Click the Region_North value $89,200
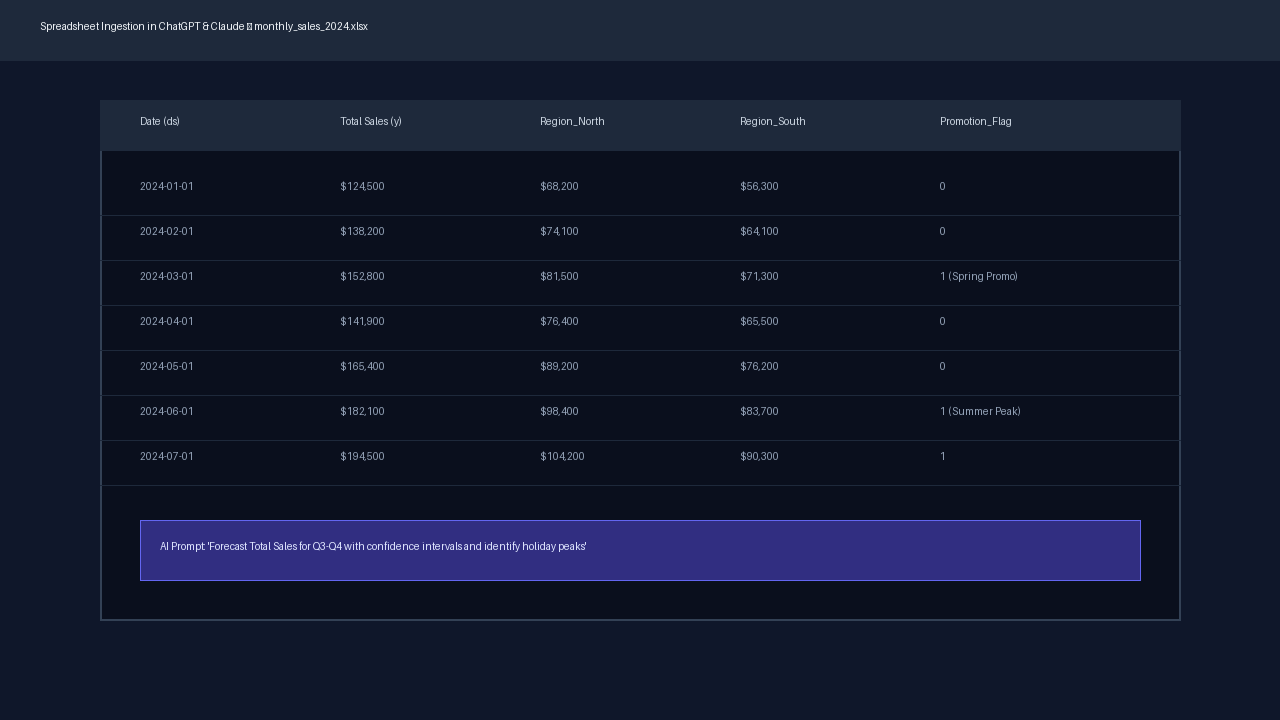This screenshot has width=1280, height=720. pyautogui.click(x=559, y=366)
